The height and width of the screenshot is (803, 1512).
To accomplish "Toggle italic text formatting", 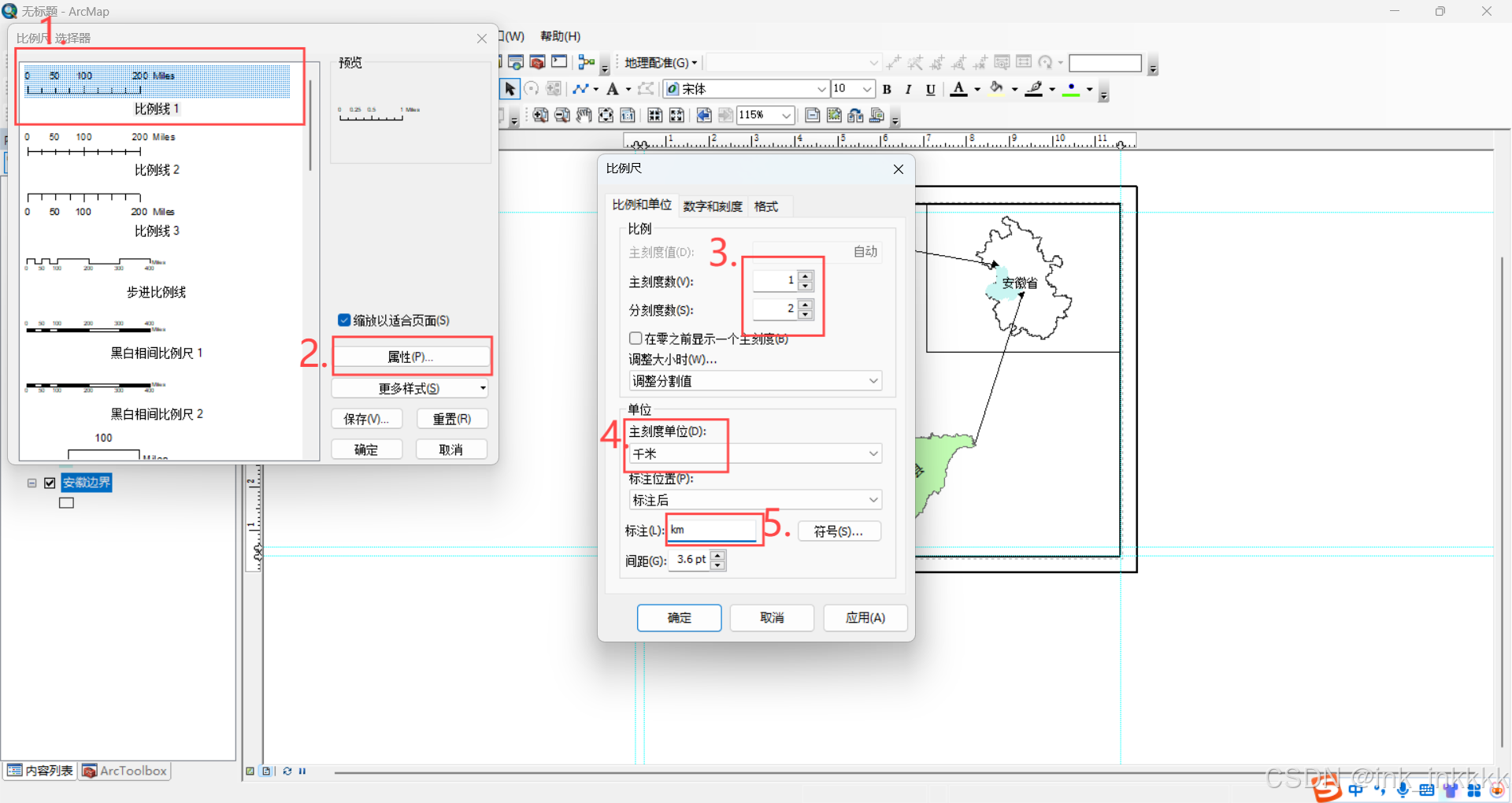I will (908, 89).
